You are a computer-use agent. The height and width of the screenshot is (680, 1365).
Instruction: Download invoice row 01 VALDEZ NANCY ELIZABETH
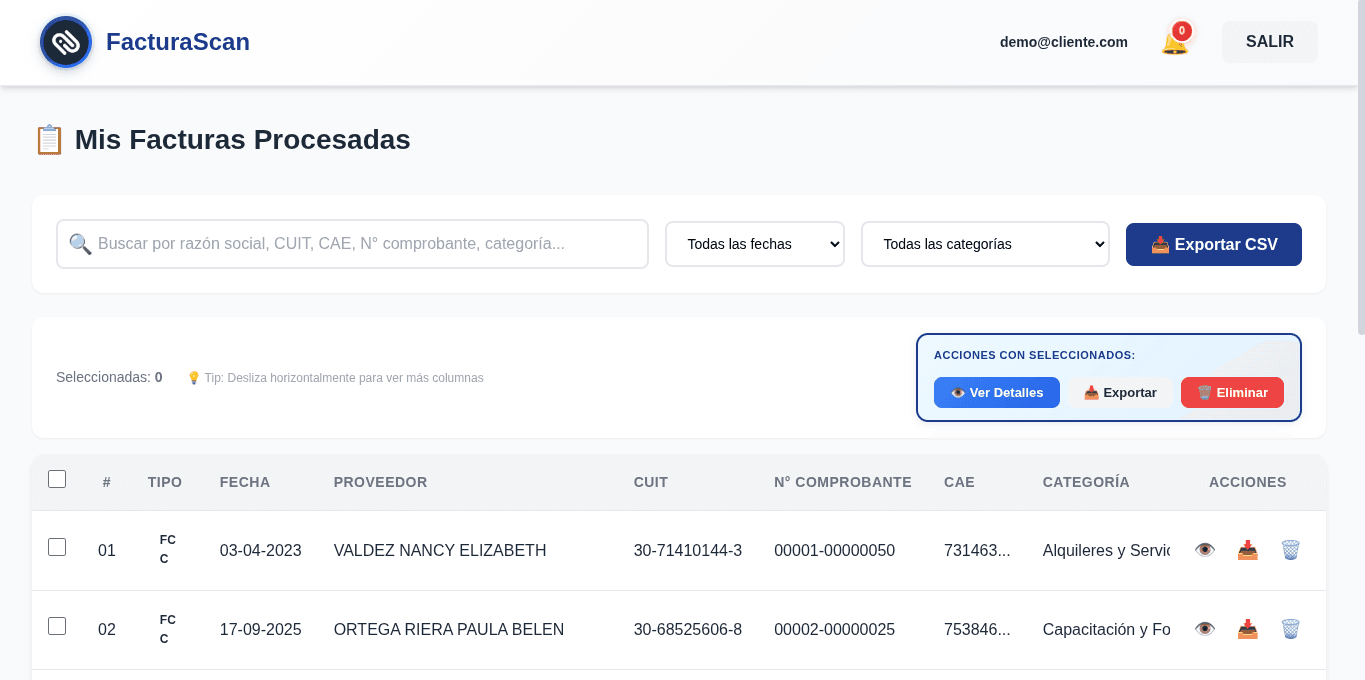[x=1248, y=550]
